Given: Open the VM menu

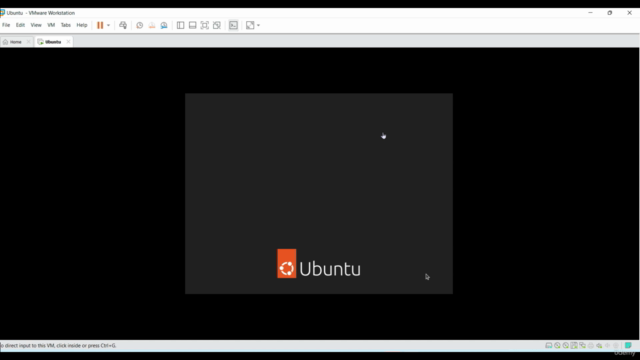Looking at the screenshot, I should click(51, 25).
